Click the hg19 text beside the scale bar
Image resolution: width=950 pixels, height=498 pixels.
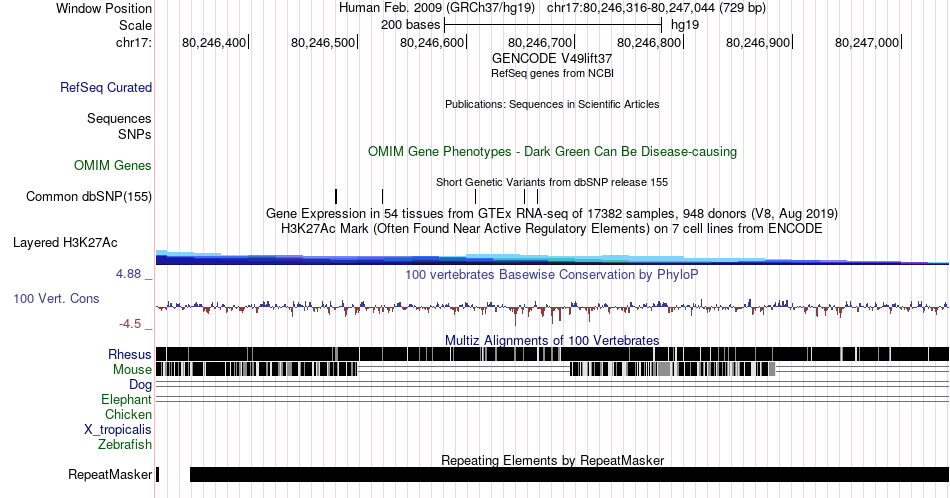685,25
